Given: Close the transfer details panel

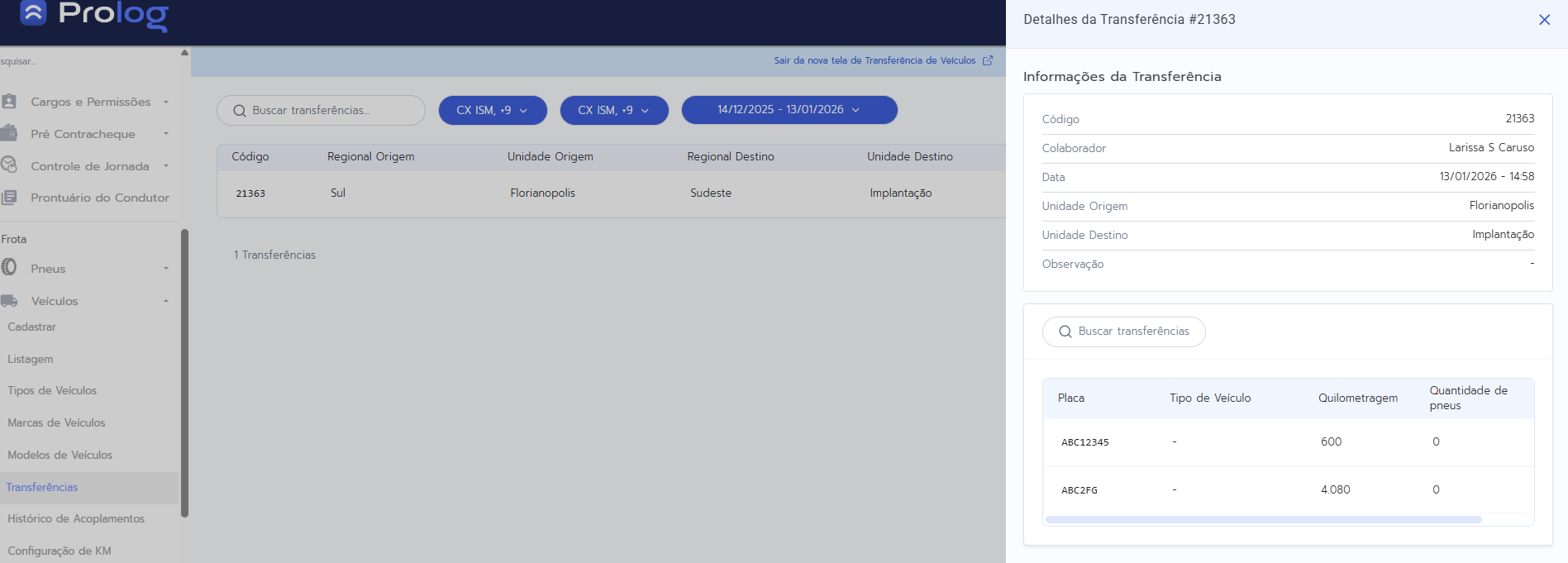Looking at the screenshot, I should pyautogui.click(x=1543, y=20).
